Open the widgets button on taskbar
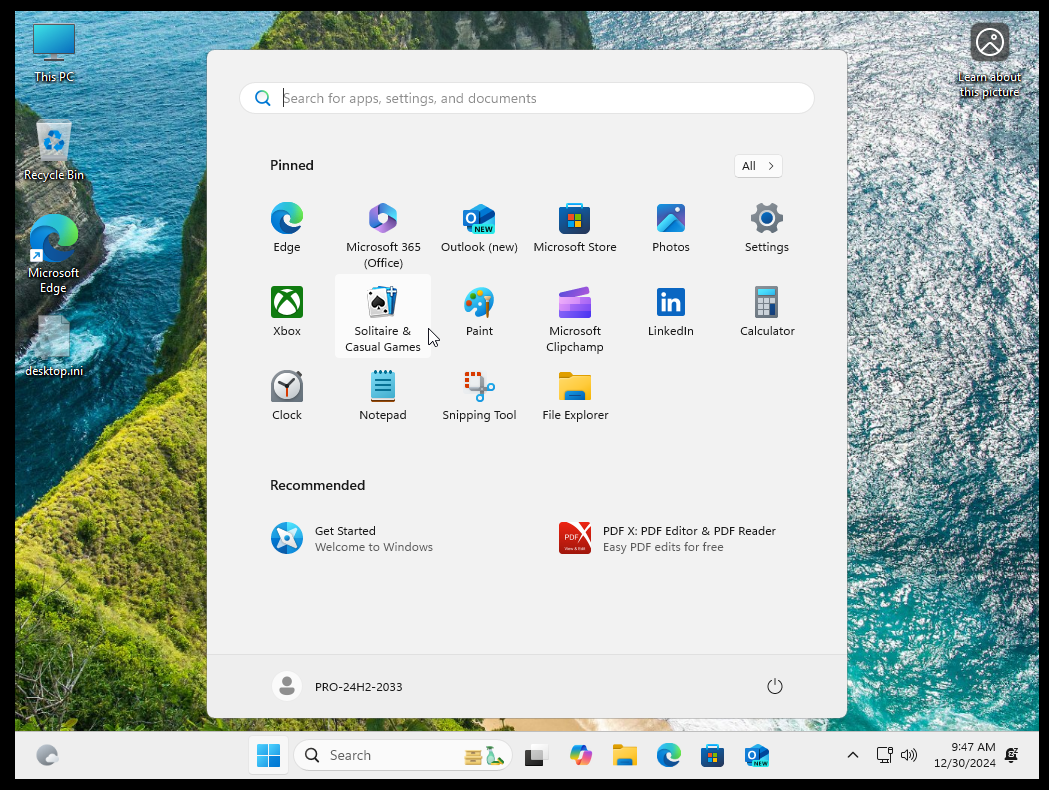The image size is (1049, 790). click(x=47, y=755)
